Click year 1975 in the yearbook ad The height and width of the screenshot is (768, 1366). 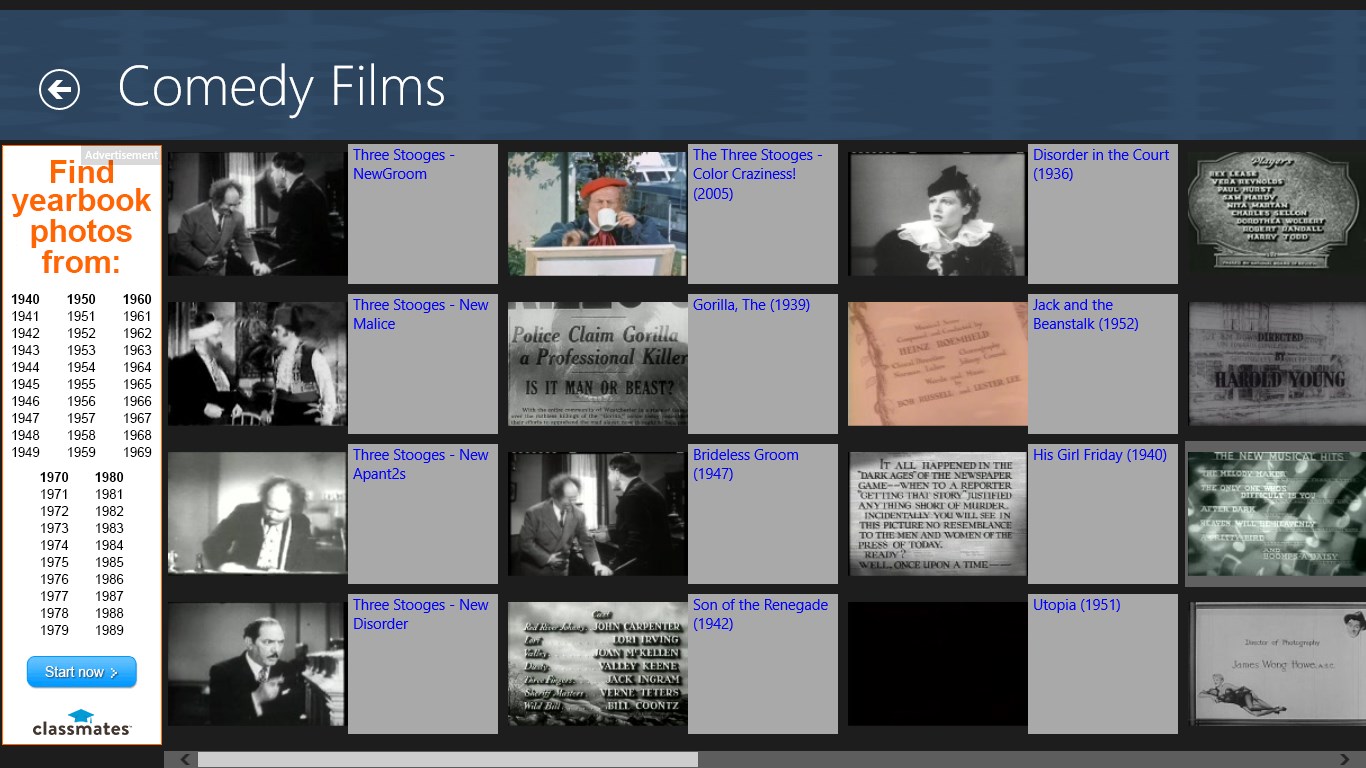tap(54, 562)
